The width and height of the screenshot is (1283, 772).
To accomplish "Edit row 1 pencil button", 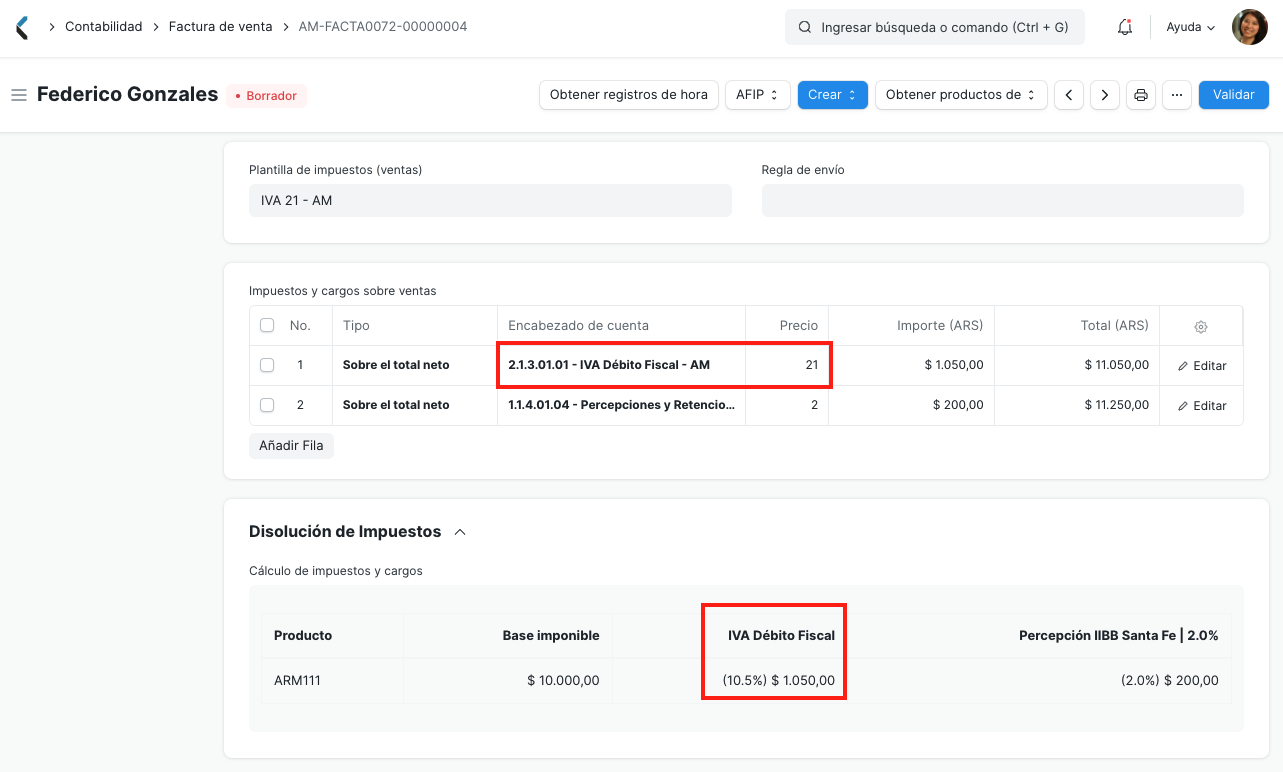I will tap(1202, 366).
